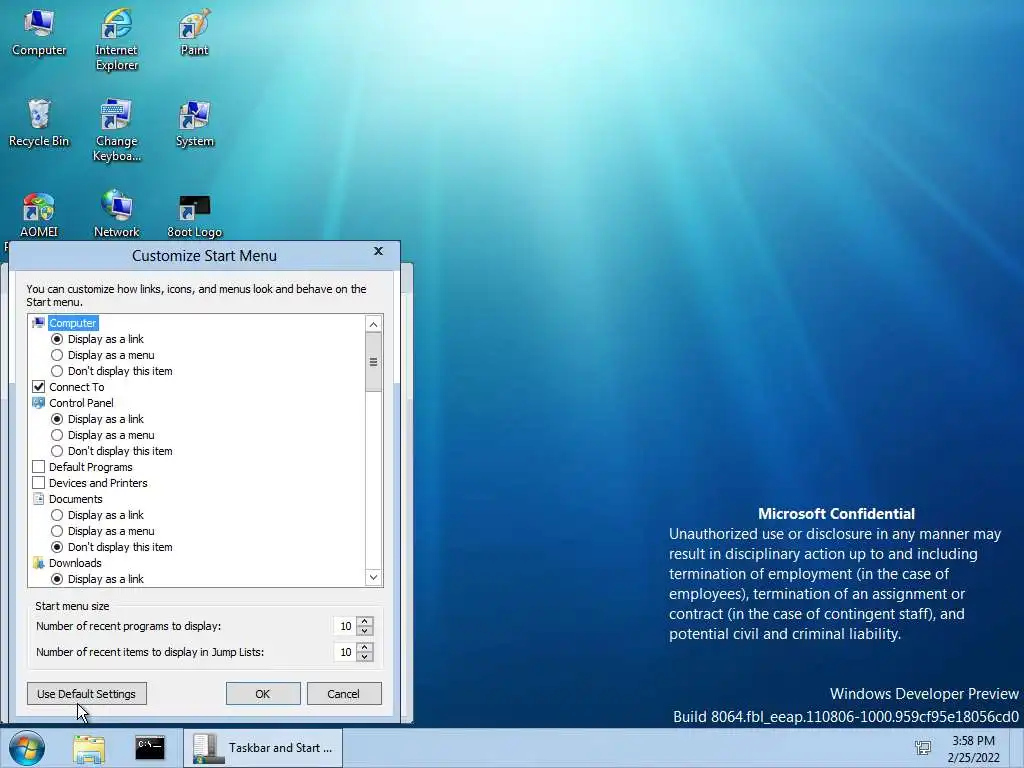The height and width of the screenshot is (768, 1024).
Task: Increase number of recent programs
Action: point(365,621)
